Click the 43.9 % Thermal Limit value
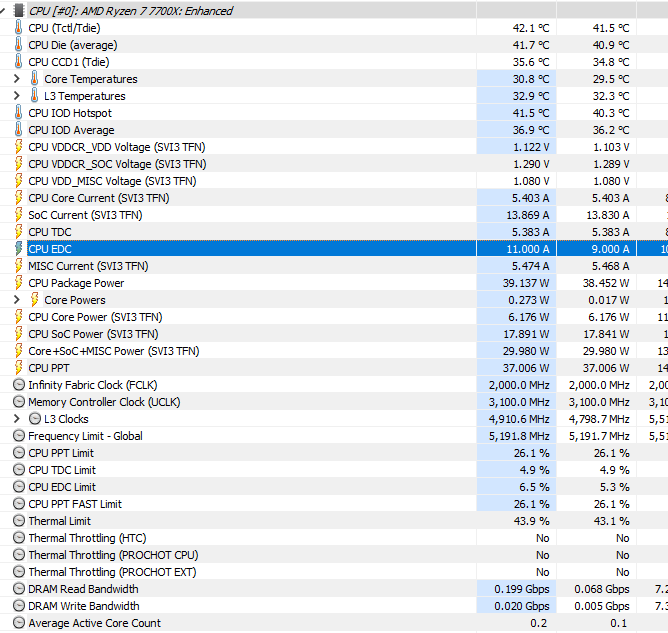Screen dimensions: 668x633 pos(532,521)
